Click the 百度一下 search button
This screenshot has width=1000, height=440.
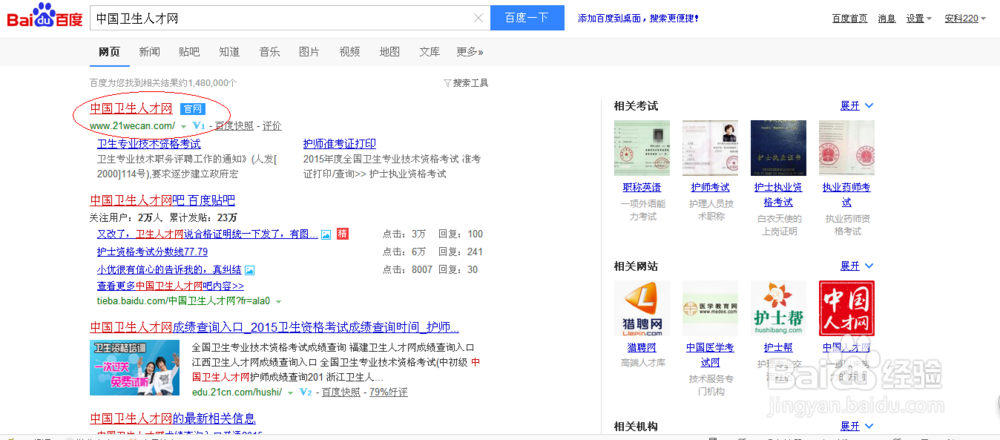(527, 18)
